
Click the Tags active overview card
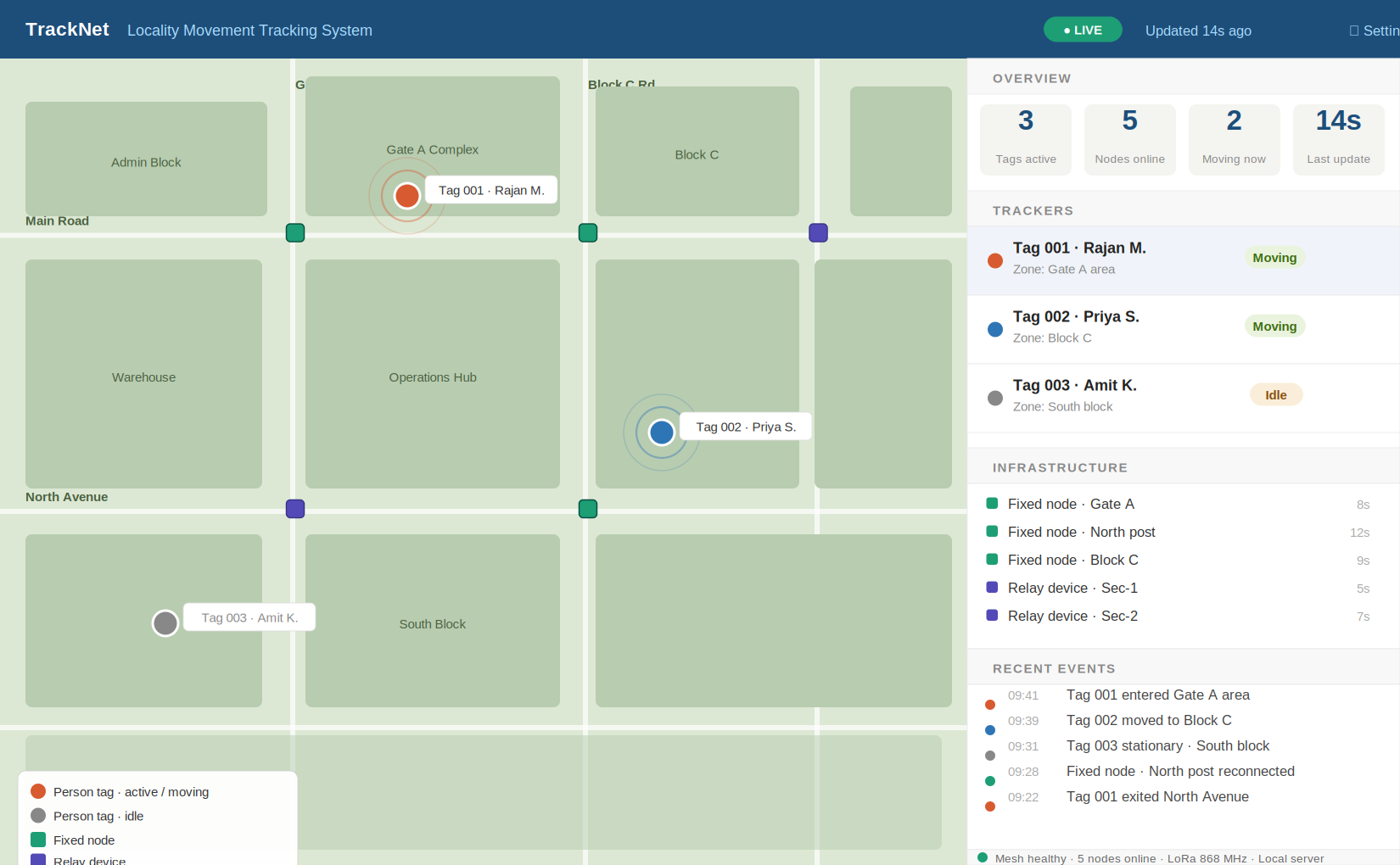[x=1026, y=140]
